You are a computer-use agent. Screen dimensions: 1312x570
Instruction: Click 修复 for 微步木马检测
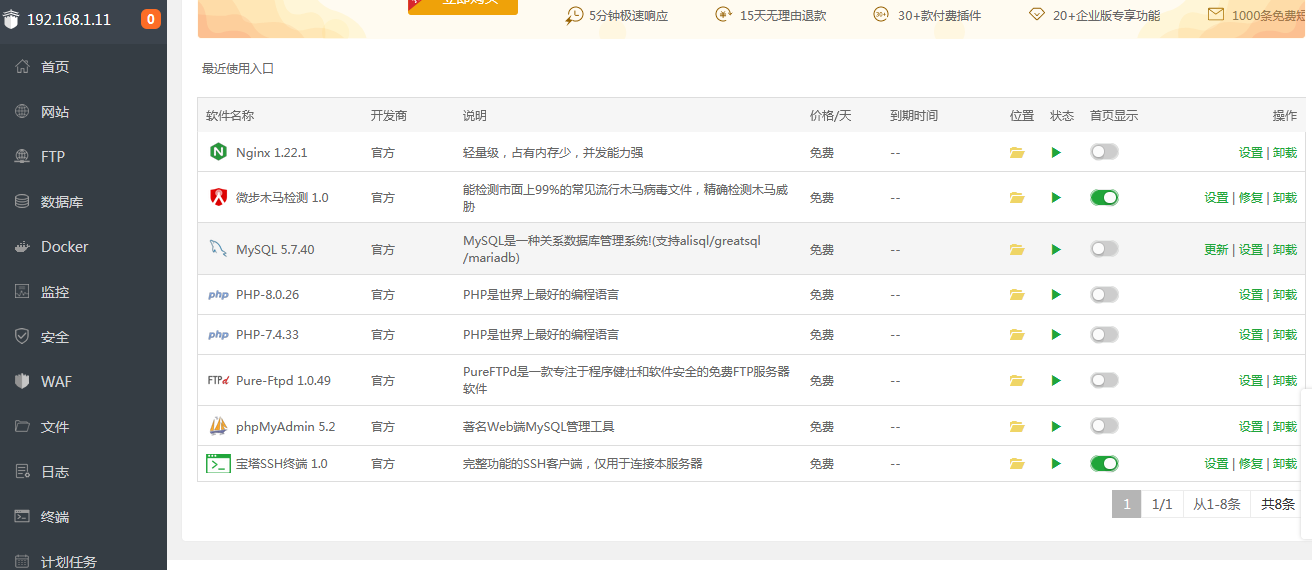coord(1251,198)
